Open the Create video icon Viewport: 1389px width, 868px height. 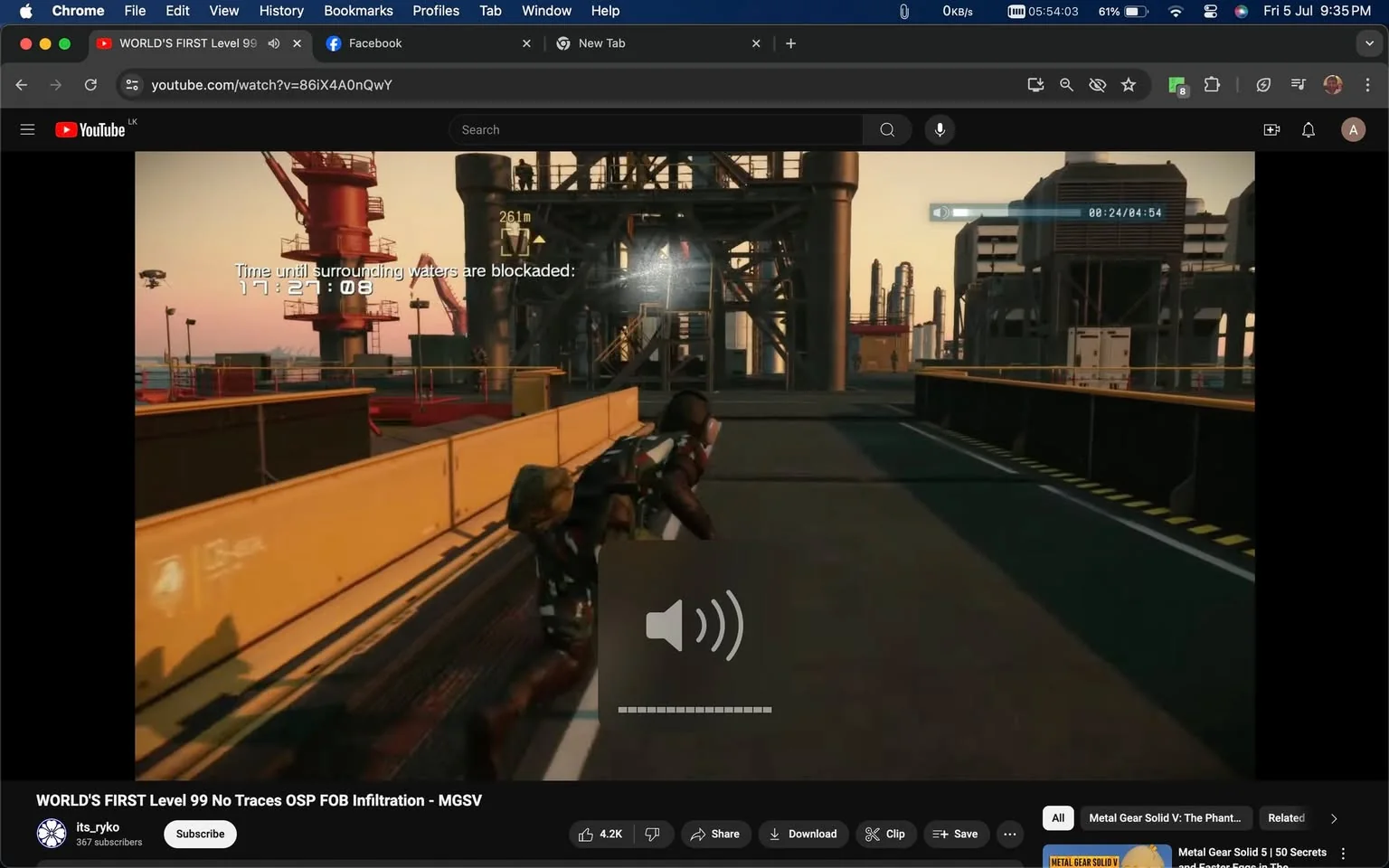pyautogui.click(x=1271, y=129)
